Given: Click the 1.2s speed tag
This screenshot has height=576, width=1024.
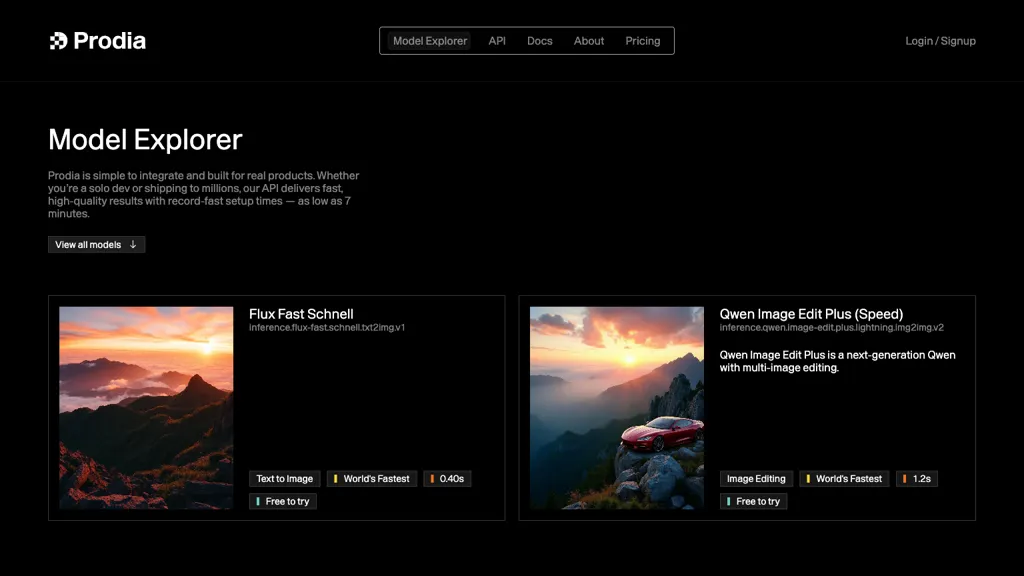Looking at the screenshot, I should click(917, 479).
